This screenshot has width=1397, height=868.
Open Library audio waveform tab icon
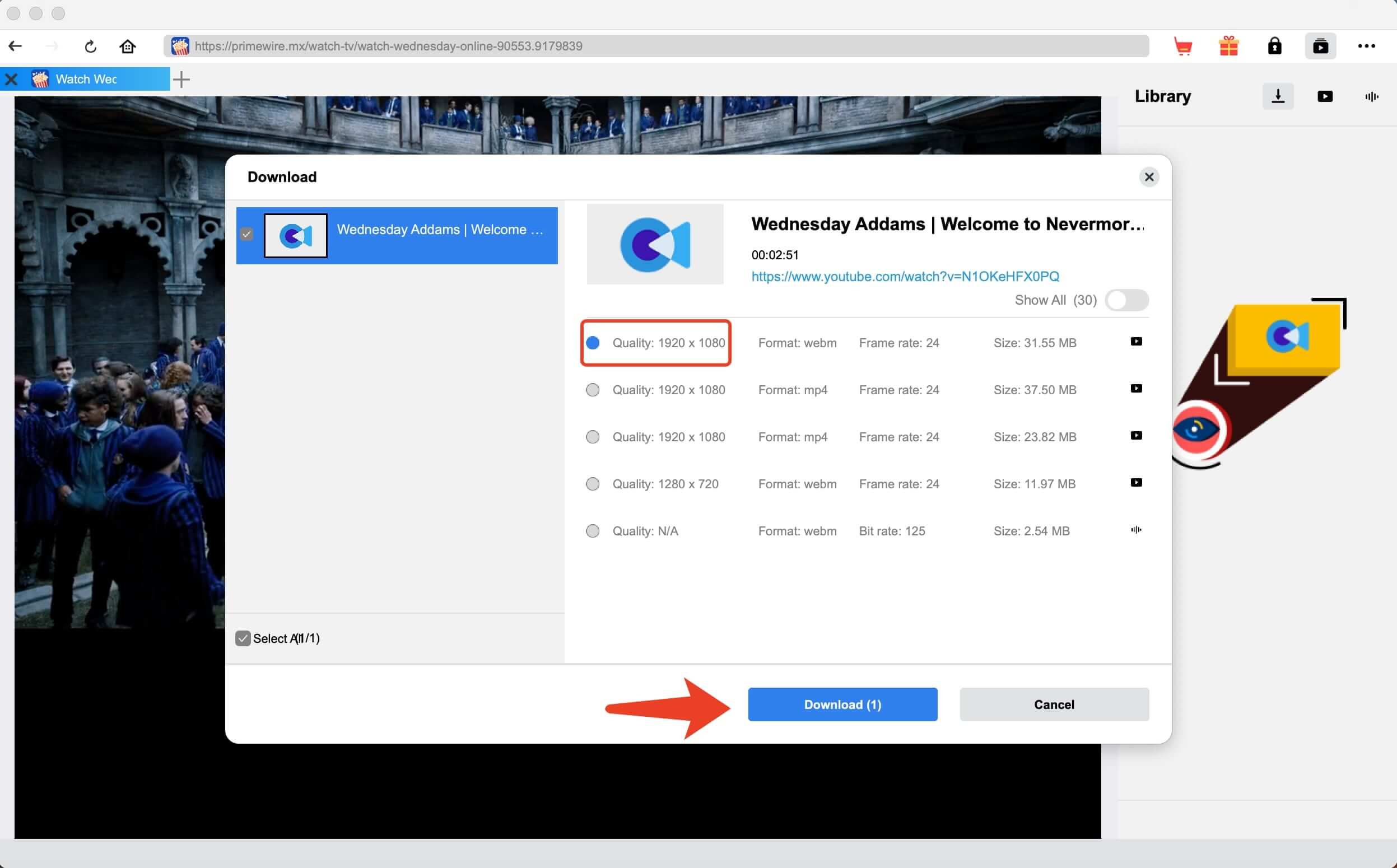(x=1371, y=96)
